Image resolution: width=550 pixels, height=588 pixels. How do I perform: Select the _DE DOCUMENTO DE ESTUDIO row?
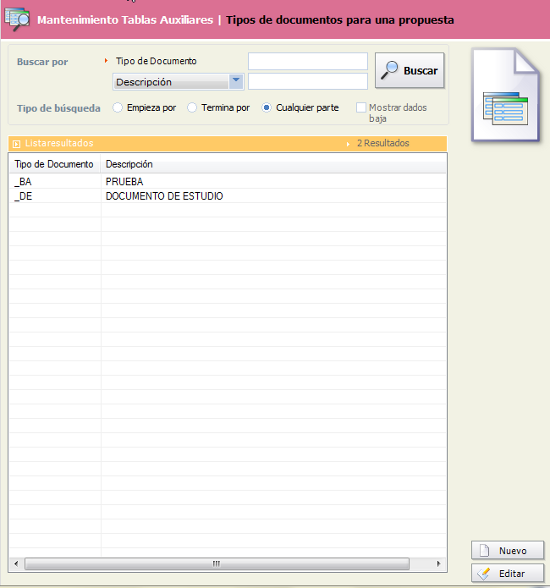(x=228, y=196)
